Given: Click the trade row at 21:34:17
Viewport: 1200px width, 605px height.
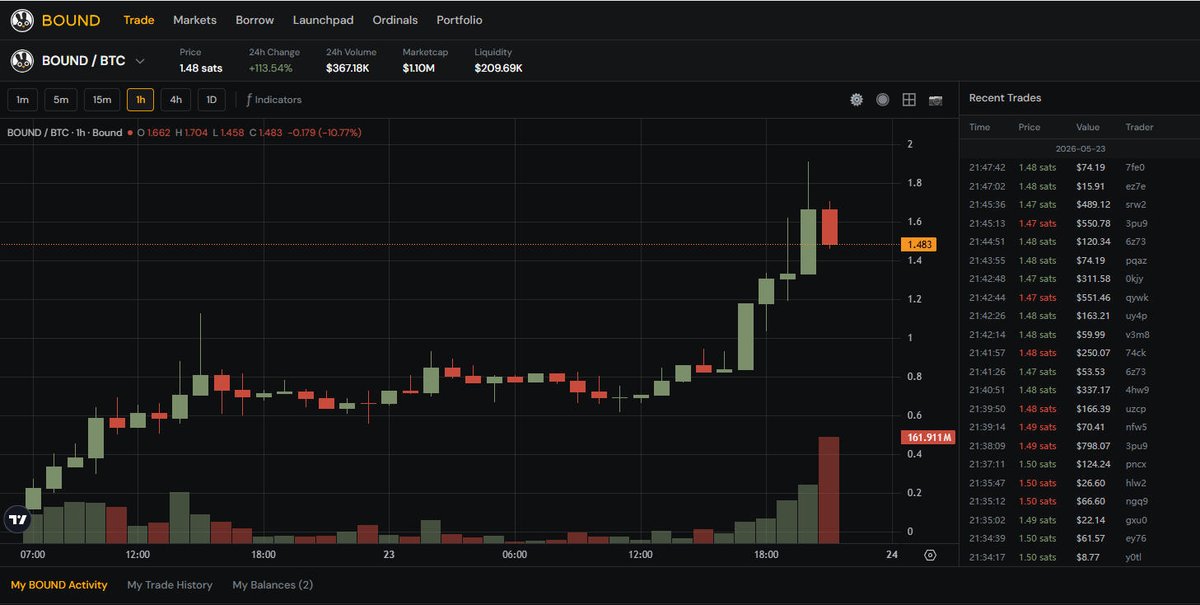Looking at the screenshot, I should [x=1079, y=557].
